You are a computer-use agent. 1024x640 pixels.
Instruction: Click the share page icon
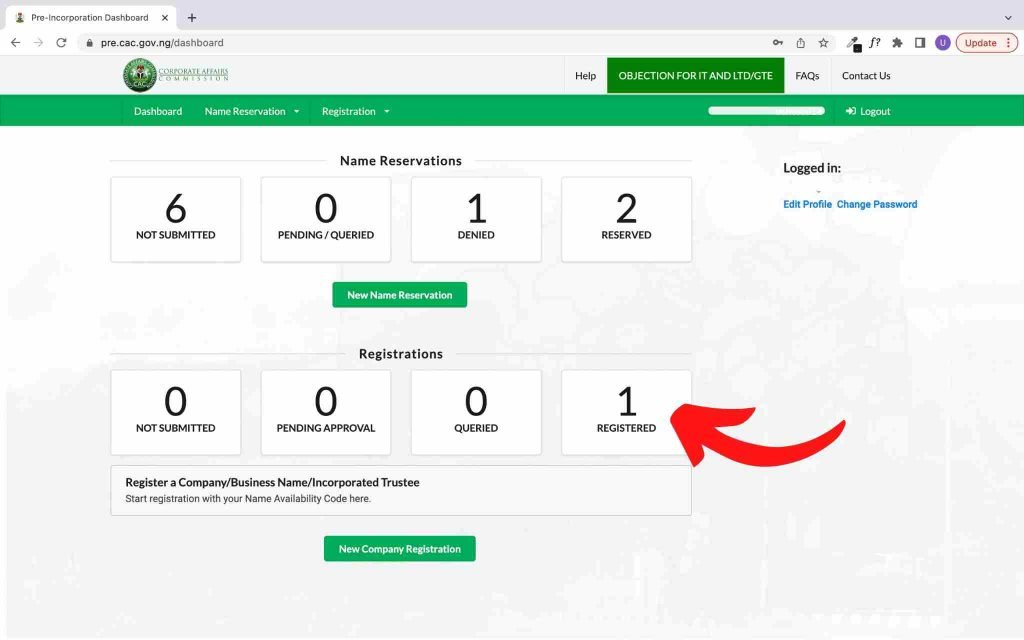pos(801,42)
